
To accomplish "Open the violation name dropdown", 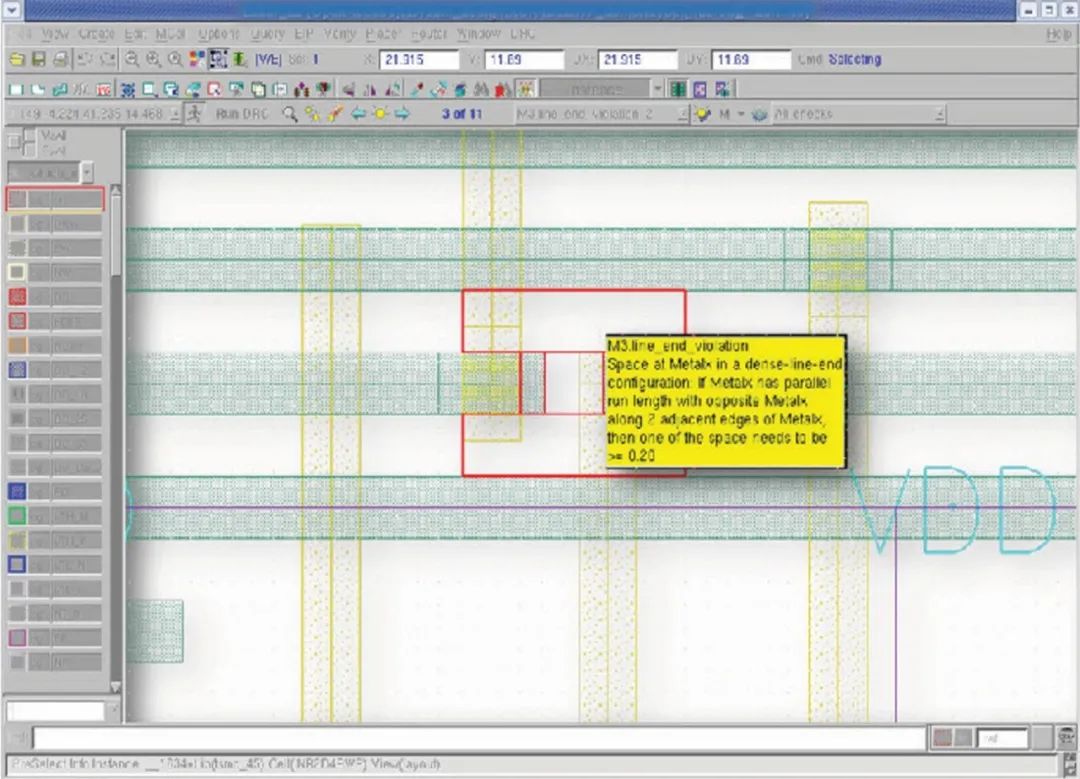I will 603,114.
